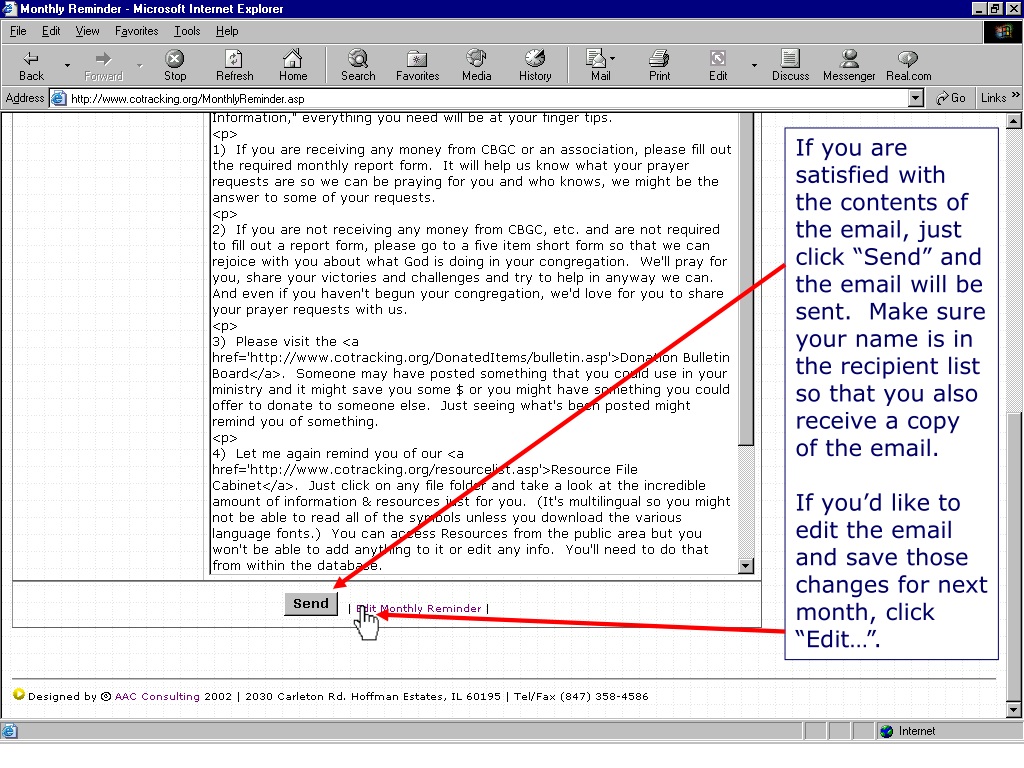
Task: Click the page vertical scrollbar thumb
Action: (1013, 557)
